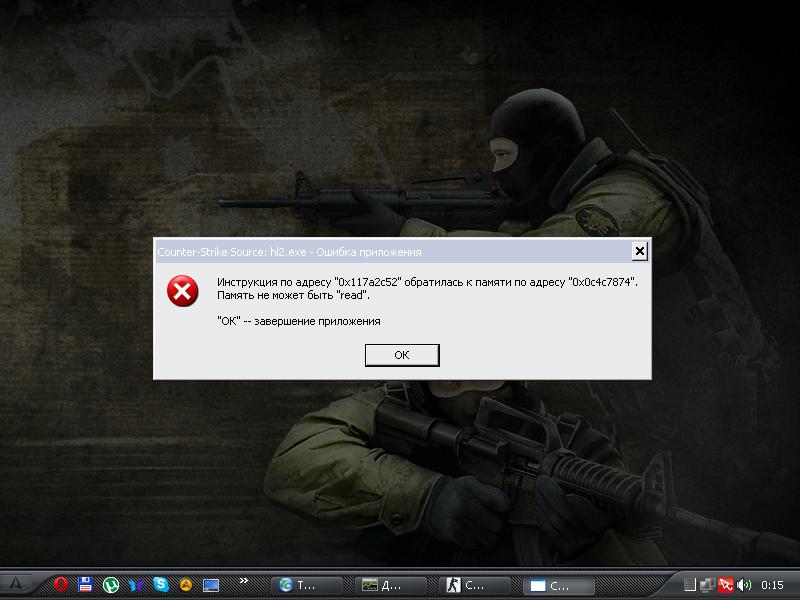The height and width of the screenshot is (600, 800).
Task: Click the red error X icon in dialog
Action: click(x=183, y=291)
